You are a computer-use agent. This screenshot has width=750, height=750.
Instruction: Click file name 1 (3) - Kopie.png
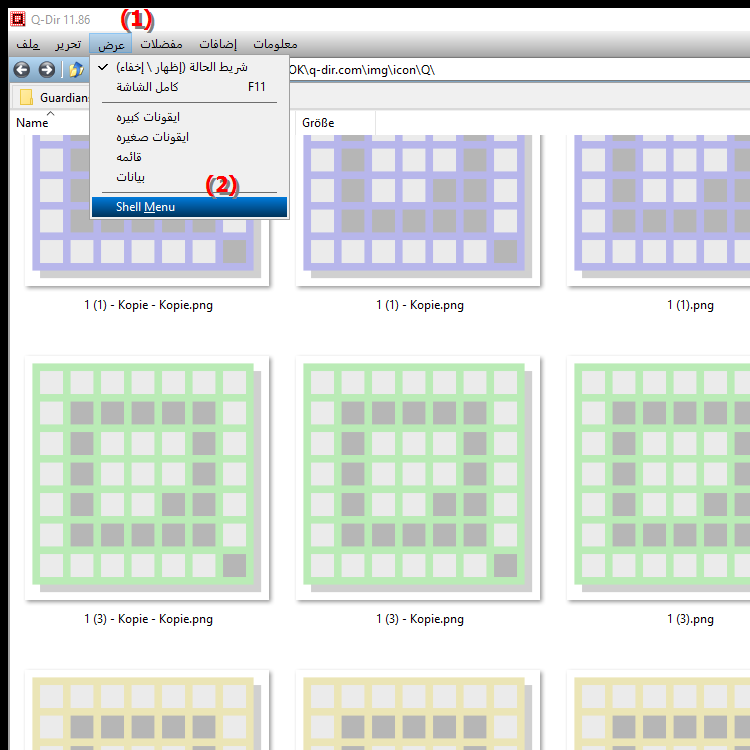[419, 619]
